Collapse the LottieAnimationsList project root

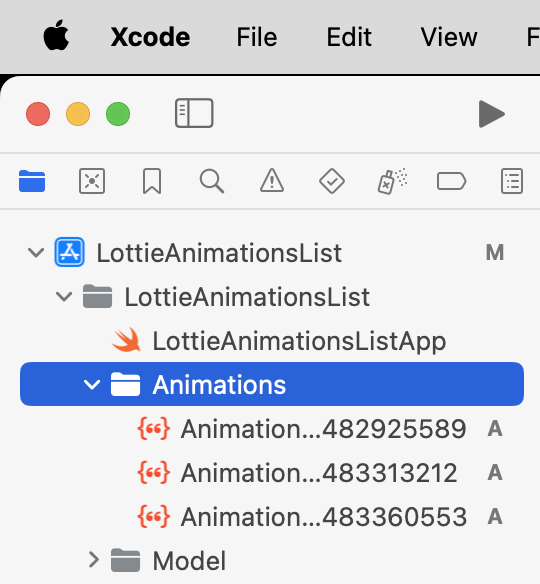click(x=36, y=253)
